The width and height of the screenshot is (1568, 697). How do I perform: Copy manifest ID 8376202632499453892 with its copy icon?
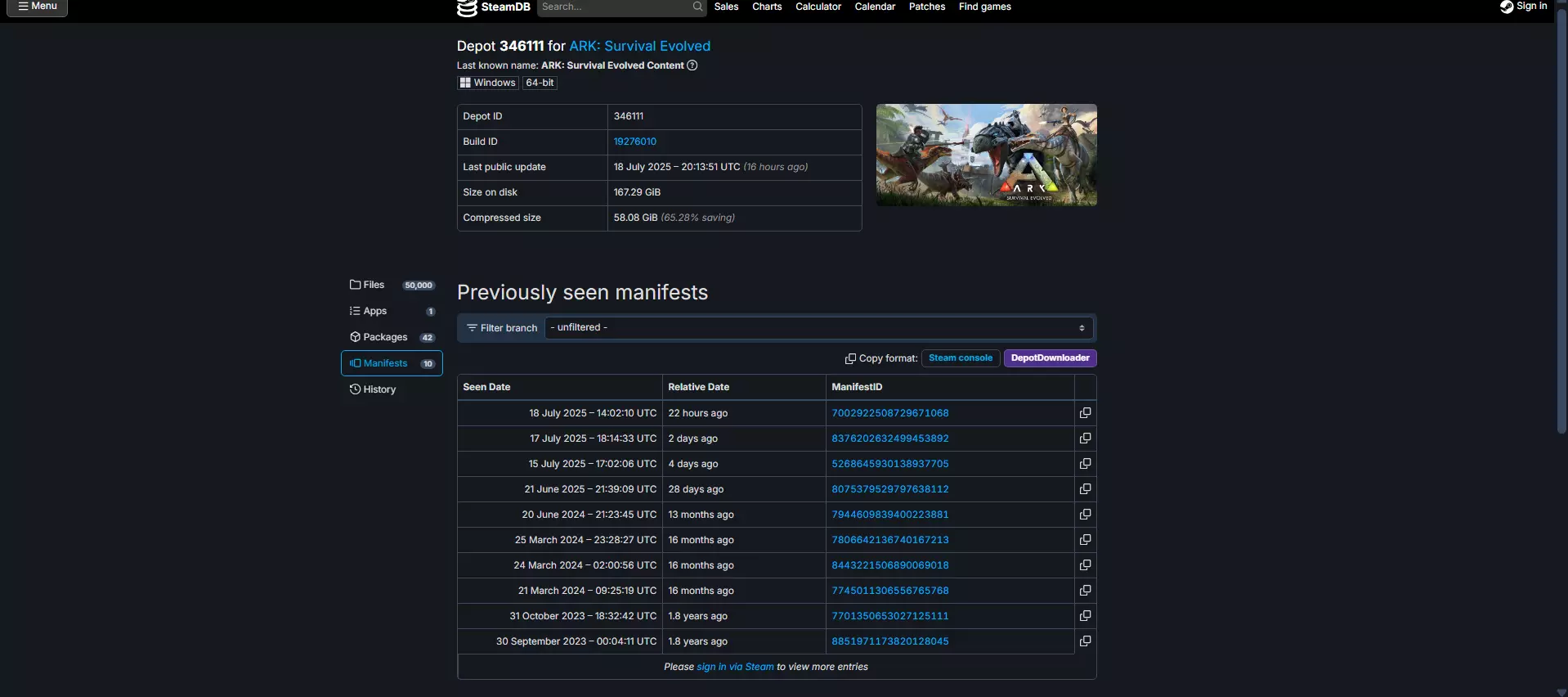click(1085, 438)
